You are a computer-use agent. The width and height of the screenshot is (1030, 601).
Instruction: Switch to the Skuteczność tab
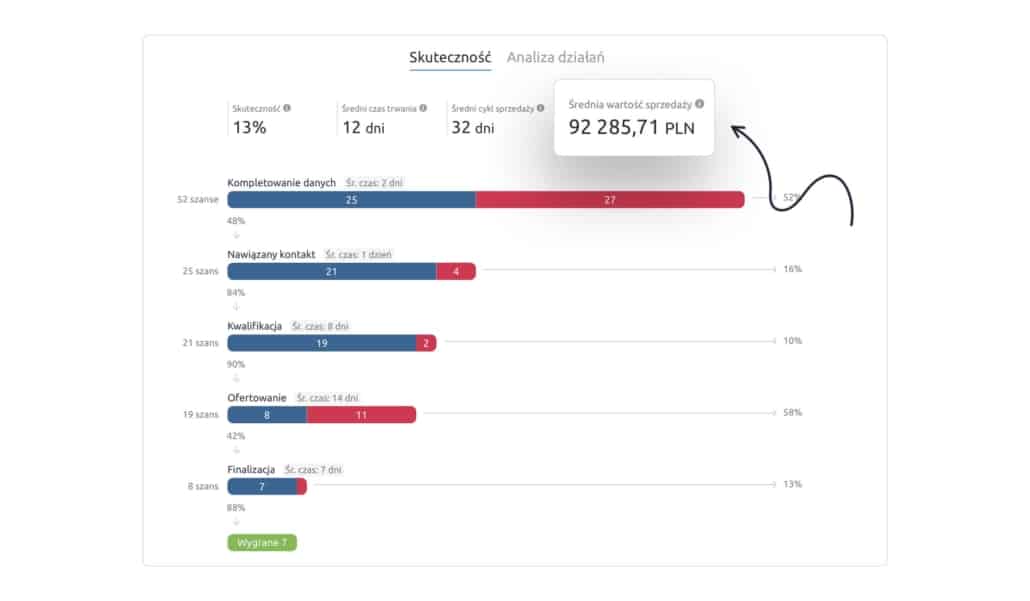tap(450, 58)
